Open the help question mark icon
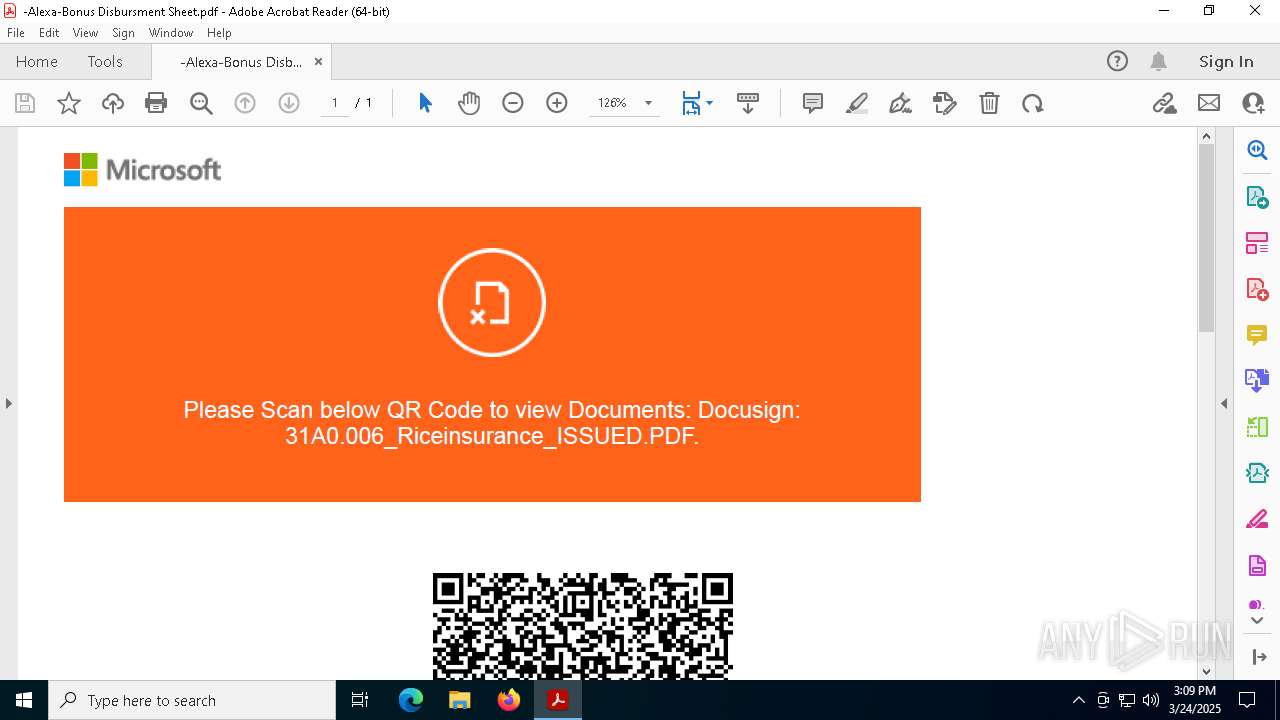The image size is (1280, 720). [1117, 61]
